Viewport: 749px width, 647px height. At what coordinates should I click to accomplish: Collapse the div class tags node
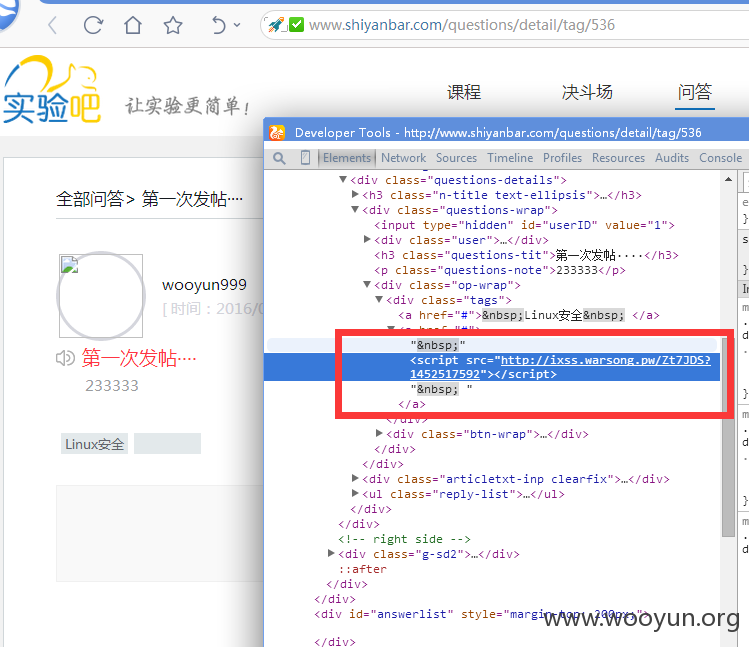pyautogui.click(x=379, y=299)
